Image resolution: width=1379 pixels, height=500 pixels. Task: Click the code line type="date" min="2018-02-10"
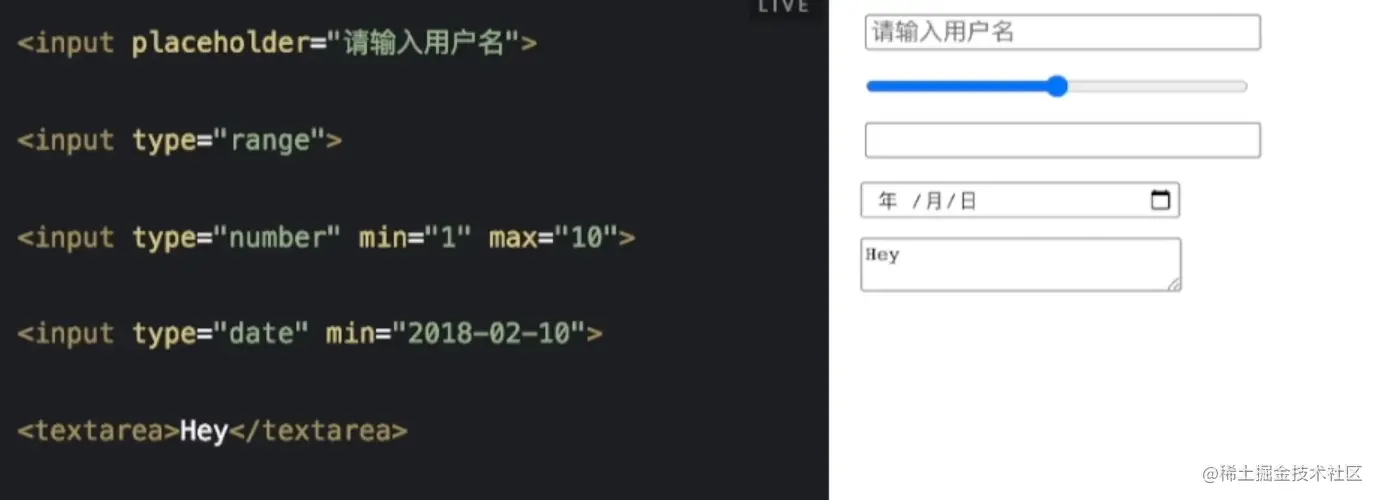coord(310,333)
